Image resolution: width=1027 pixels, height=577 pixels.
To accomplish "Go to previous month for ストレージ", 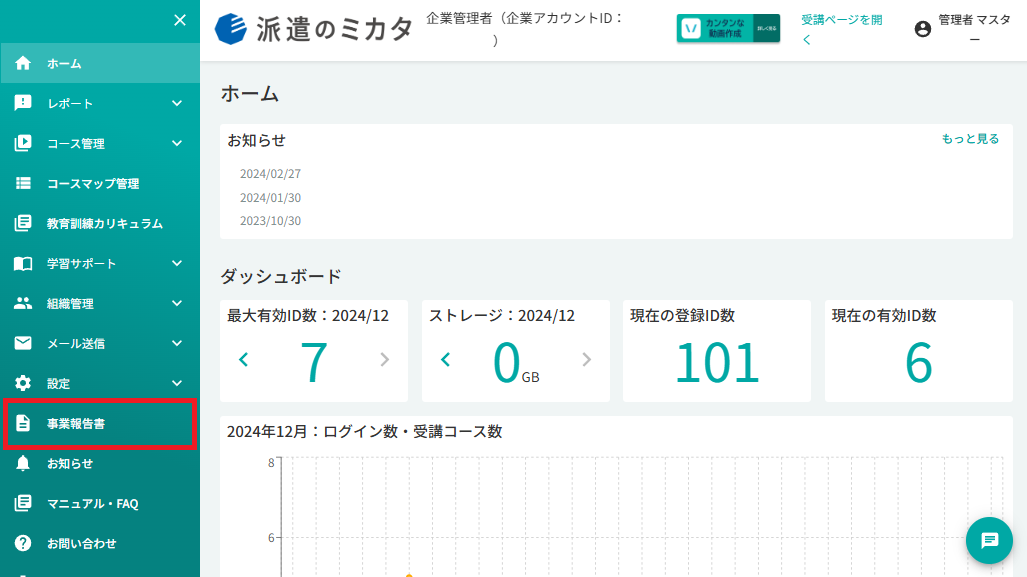I will click(445, 359).
